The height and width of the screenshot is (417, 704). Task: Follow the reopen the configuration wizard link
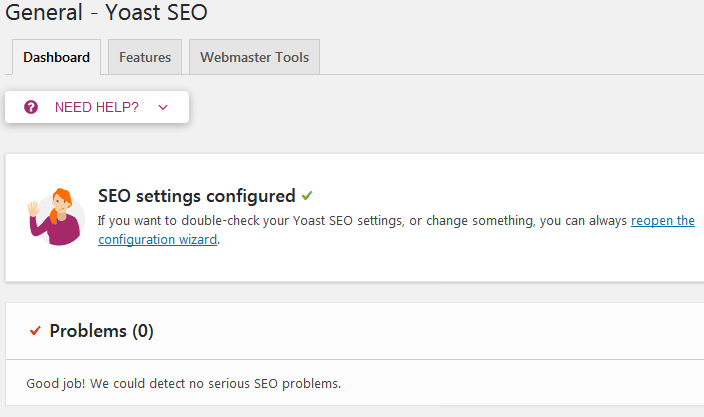[663, 221]
